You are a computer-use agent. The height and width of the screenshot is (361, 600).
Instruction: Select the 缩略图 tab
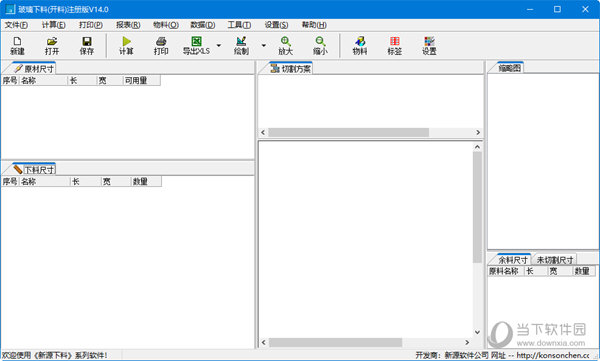coord(510,68)
